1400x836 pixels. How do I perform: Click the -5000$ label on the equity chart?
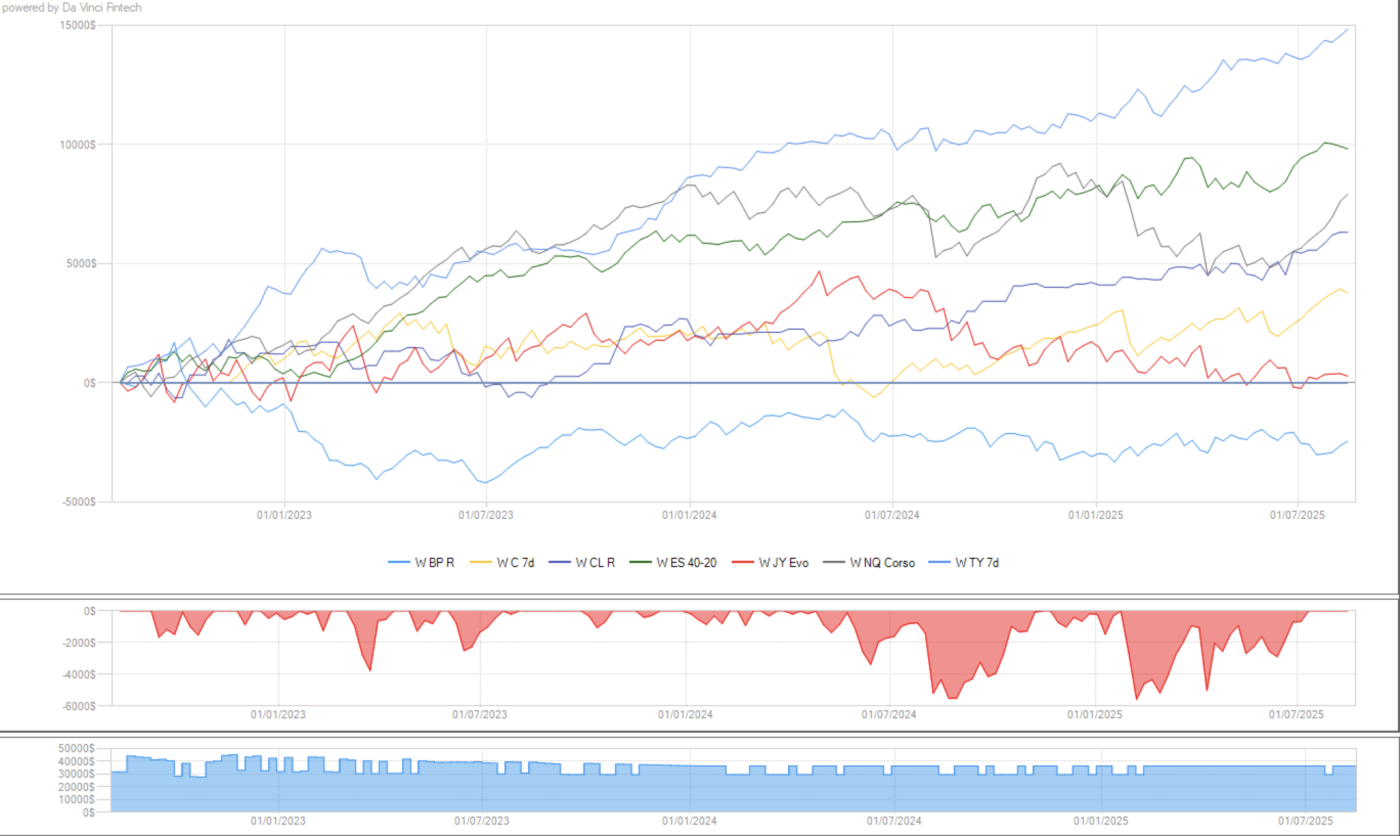[76, 502]
